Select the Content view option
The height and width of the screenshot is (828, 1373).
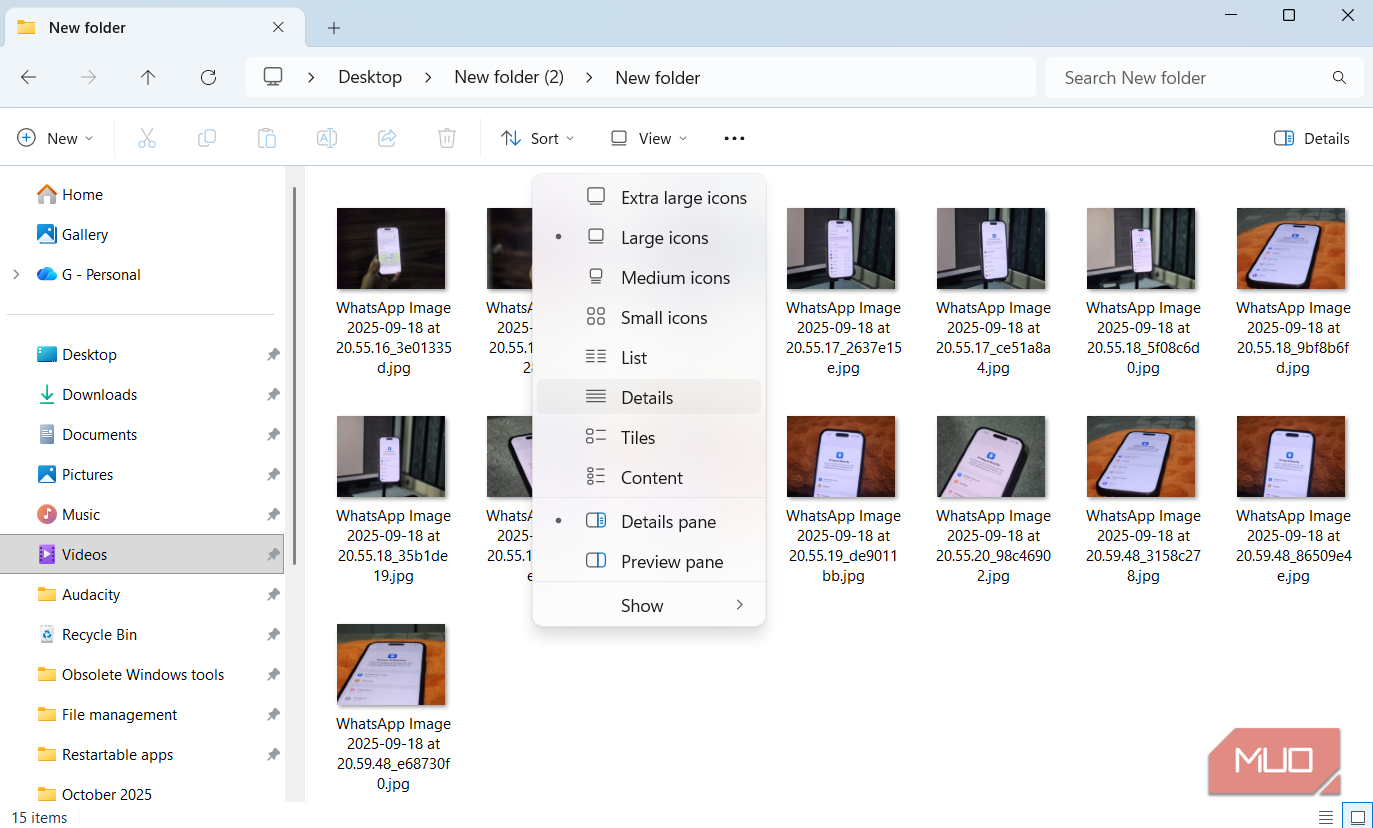click(649, 478)
